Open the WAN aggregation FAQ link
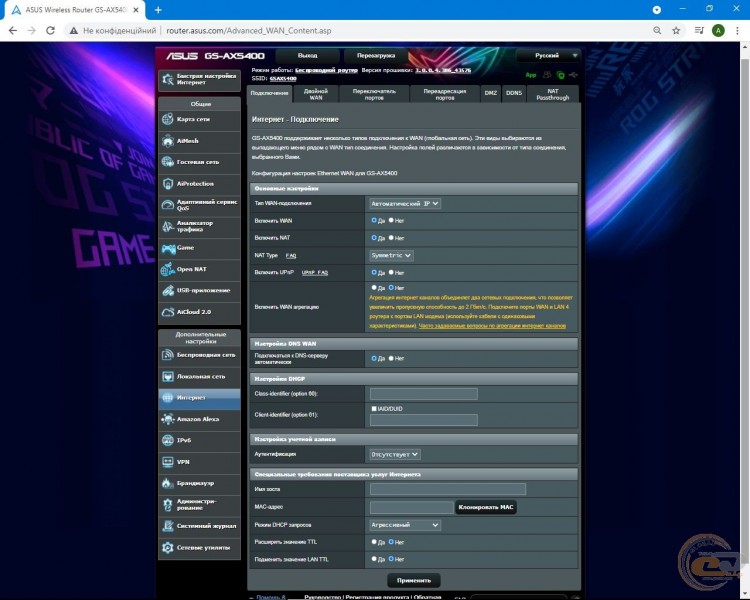This screenshot has width=750, height=600. tap(492, 326)
